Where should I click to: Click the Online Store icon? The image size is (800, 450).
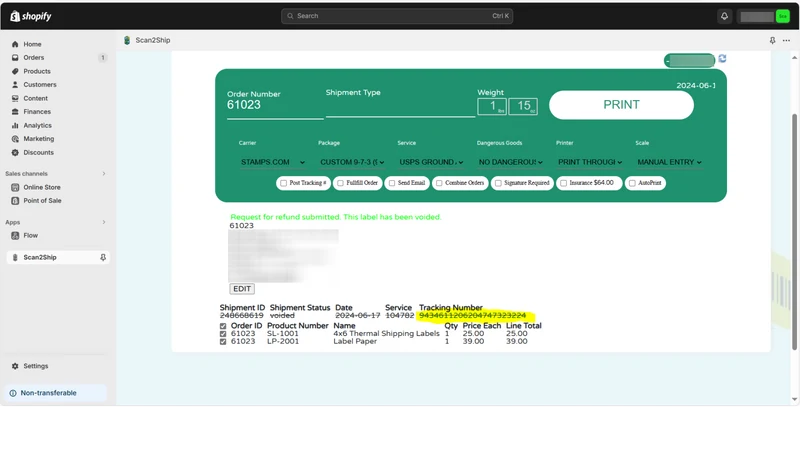coord(15,187)
